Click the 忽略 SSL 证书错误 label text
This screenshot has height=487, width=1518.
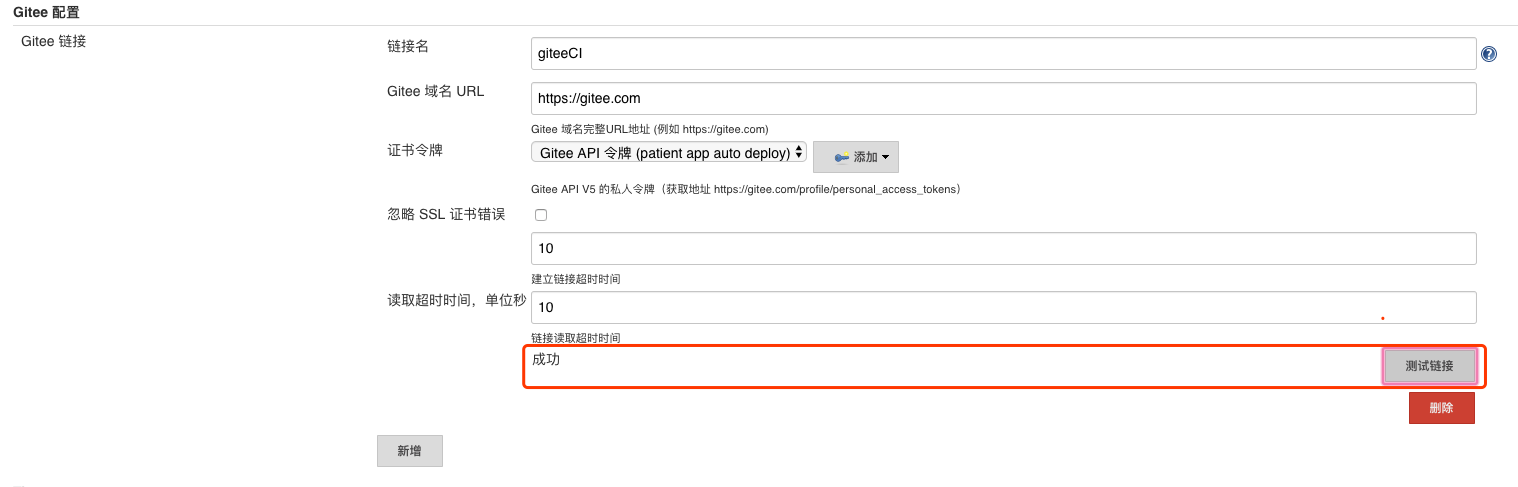(446, 214)
